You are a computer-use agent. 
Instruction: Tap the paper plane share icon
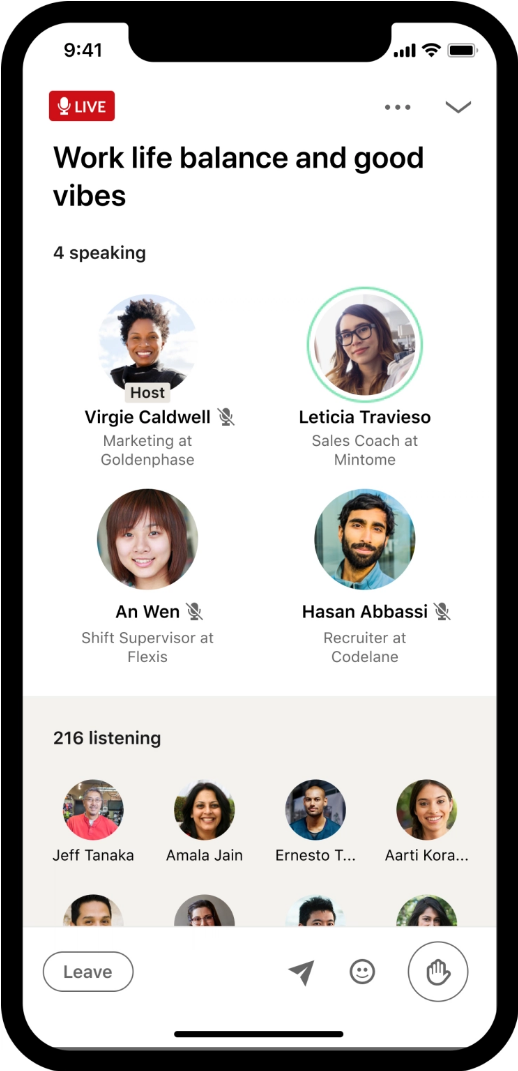click(x=301, y=972)
